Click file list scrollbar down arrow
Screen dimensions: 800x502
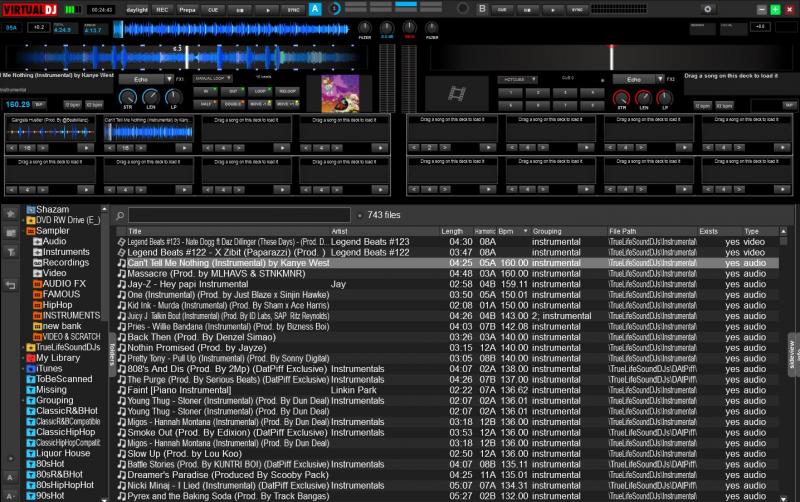pyautogui.click(x=784, y=498)
